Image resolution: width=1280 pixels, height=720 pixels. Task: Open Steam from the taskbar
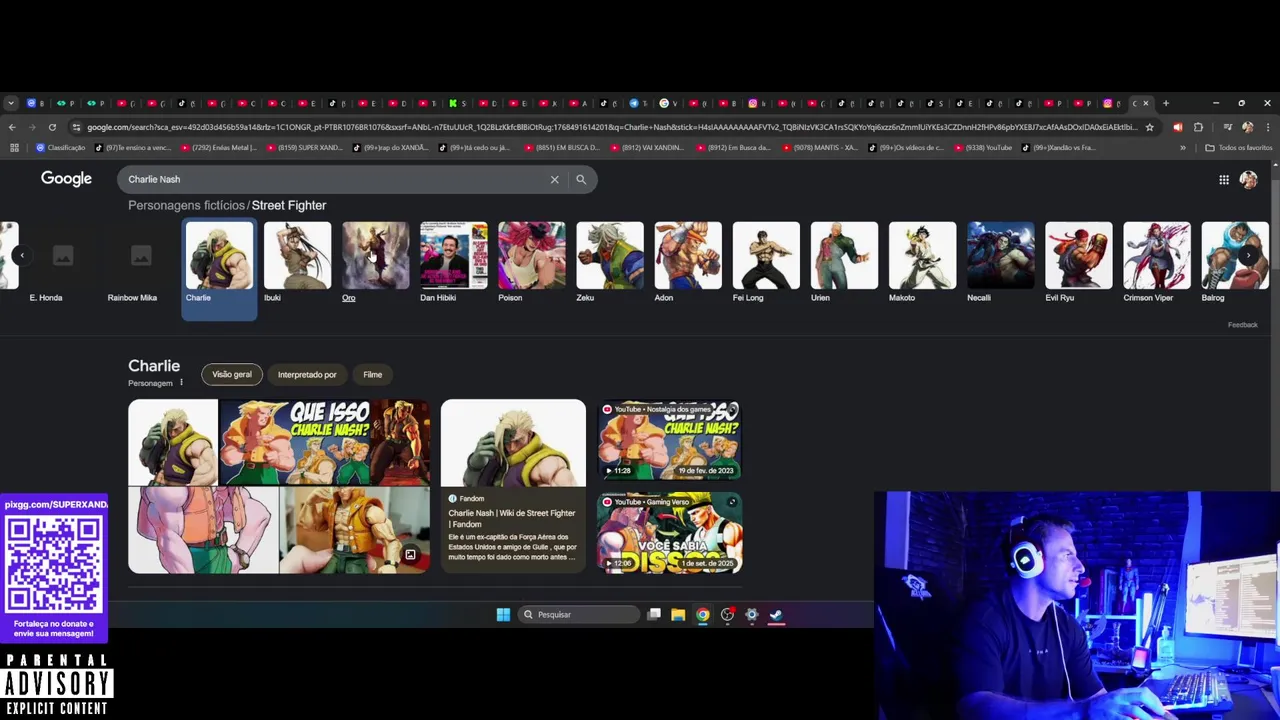click(x=776, y=615)
